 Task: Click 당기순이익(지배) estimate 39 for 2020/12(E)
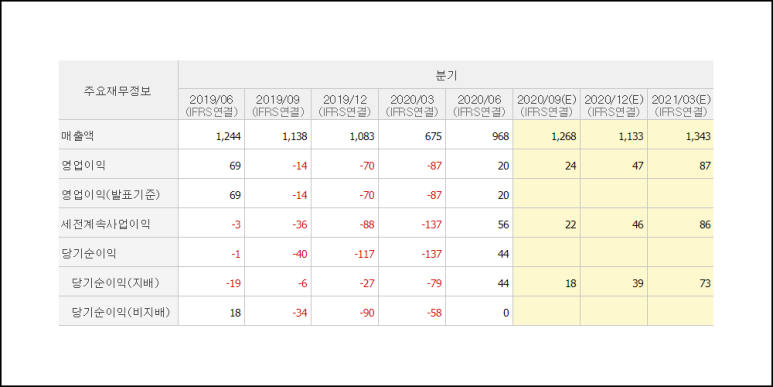(638, 283)
